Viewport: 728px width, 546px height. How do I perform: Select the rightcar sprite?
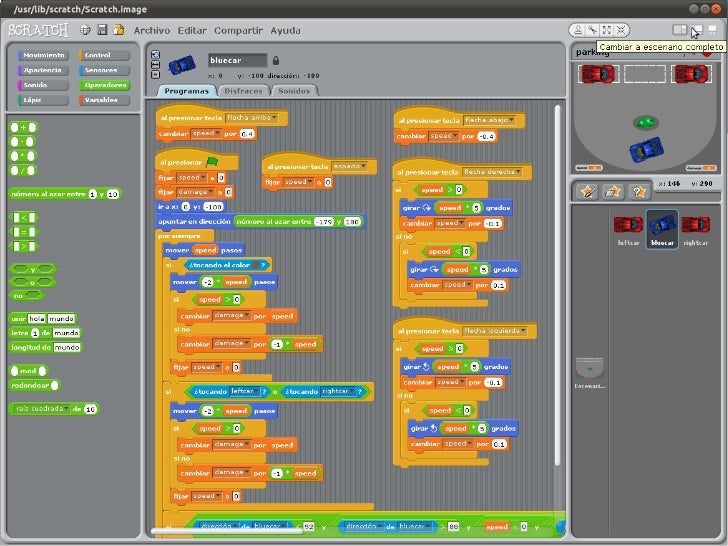tap(696, 230)
